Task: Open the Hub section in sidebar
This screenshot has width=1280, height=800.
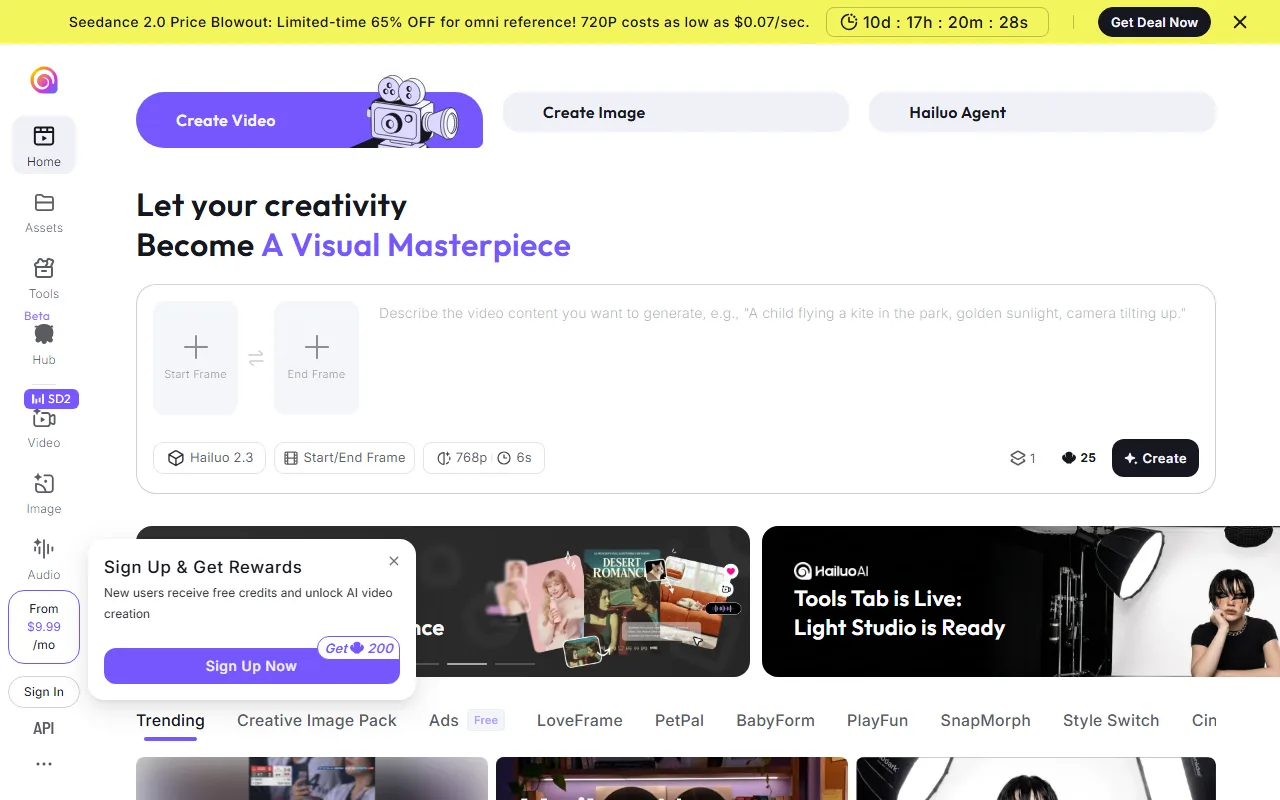Action: 44,334
